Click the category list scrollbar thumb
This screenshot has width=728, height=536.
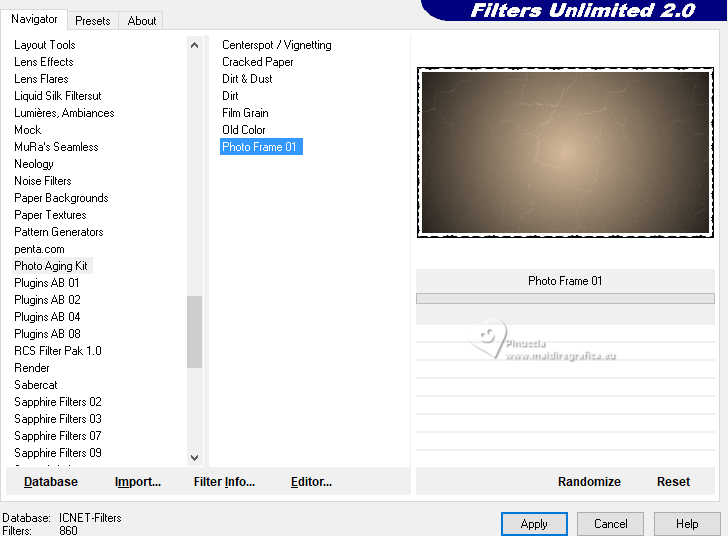(x=195, y=332)
